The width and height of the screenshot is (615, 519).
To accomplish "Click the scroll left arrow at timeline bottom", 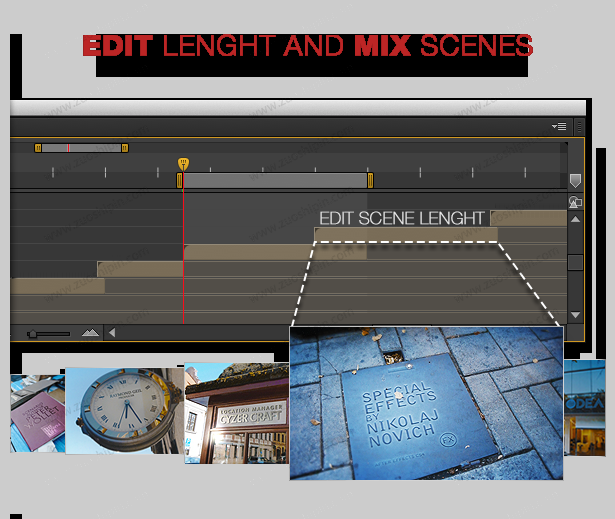I will pyautogui.click(x=112, y=333).
